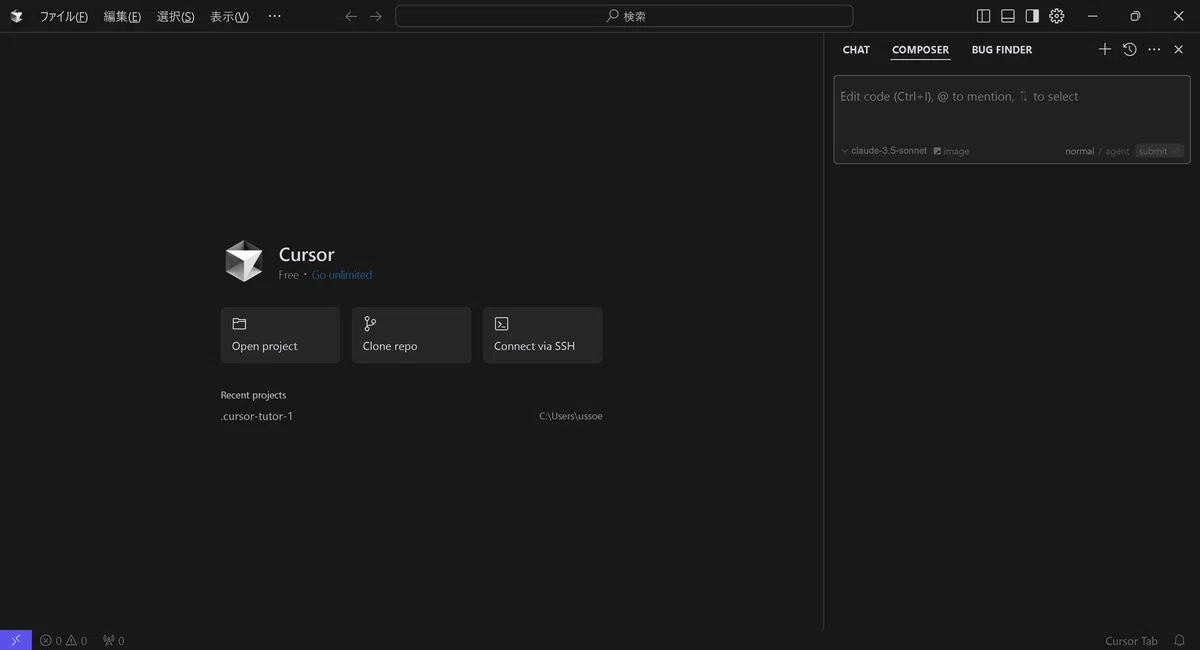This screenshot has width=1200, height=650.
Task: Click Cursor Tab status bar entry
Action: tap(1131, 641)
